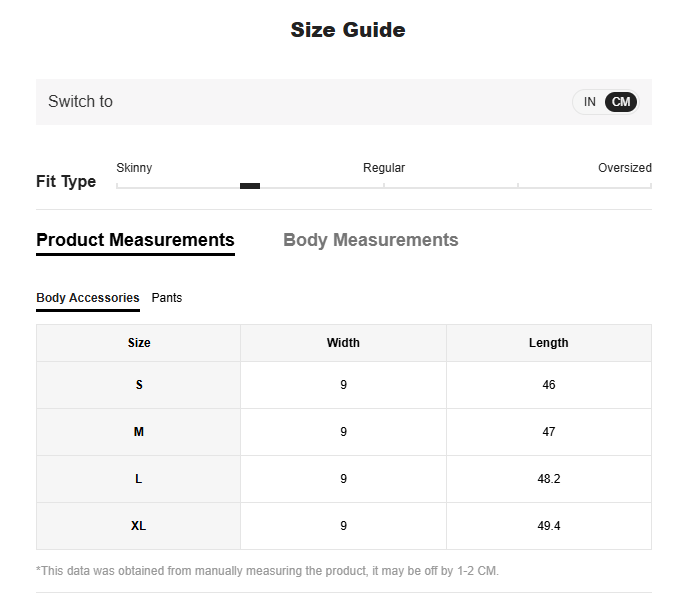Select the CM unit option
Viewport: 675px width, 605px height.
pos(621,102)
